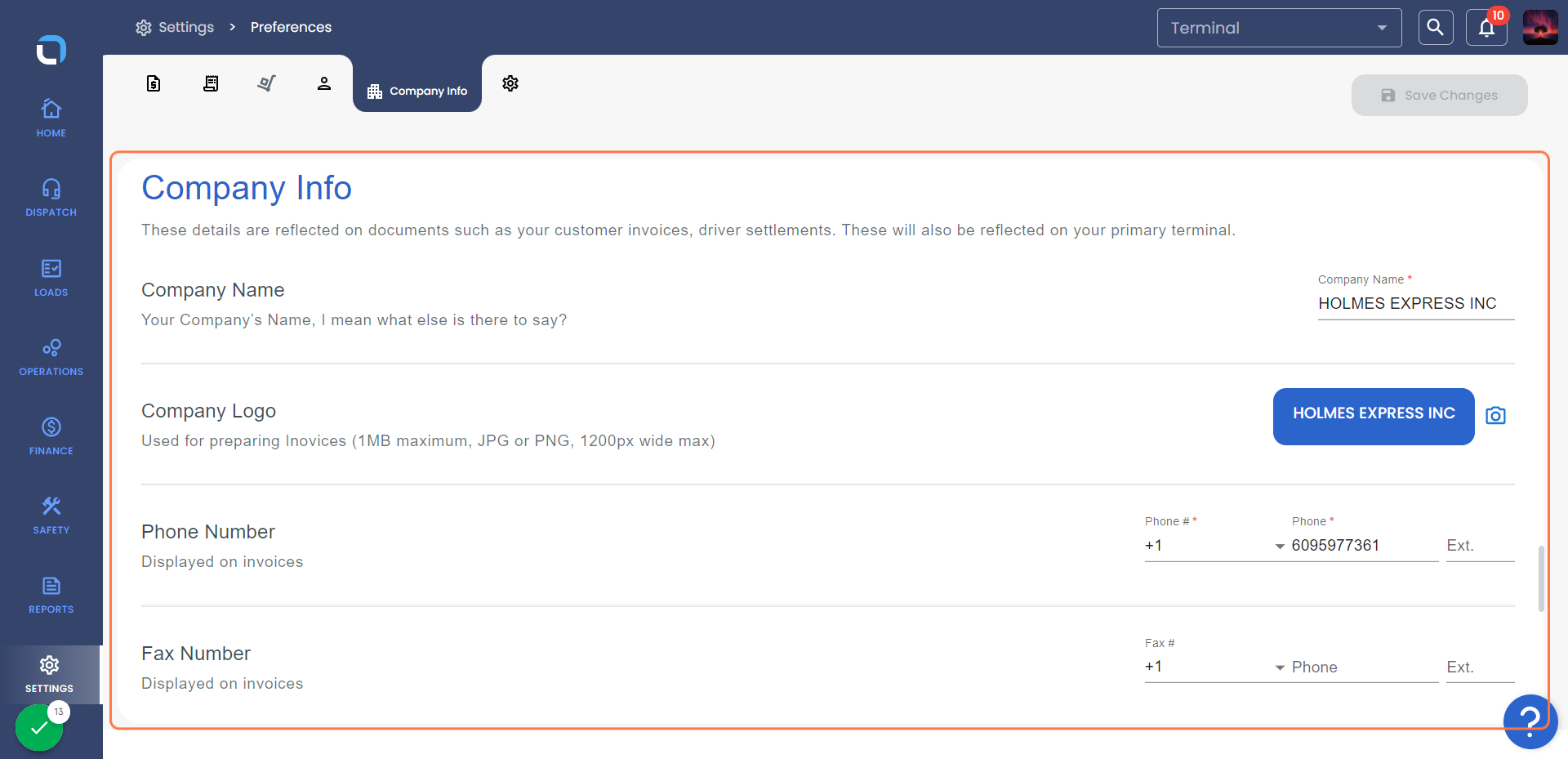Open the notifications bell
This screenshot has width=1568, height=759.
pyautogui.click(x=1486, y=28)
